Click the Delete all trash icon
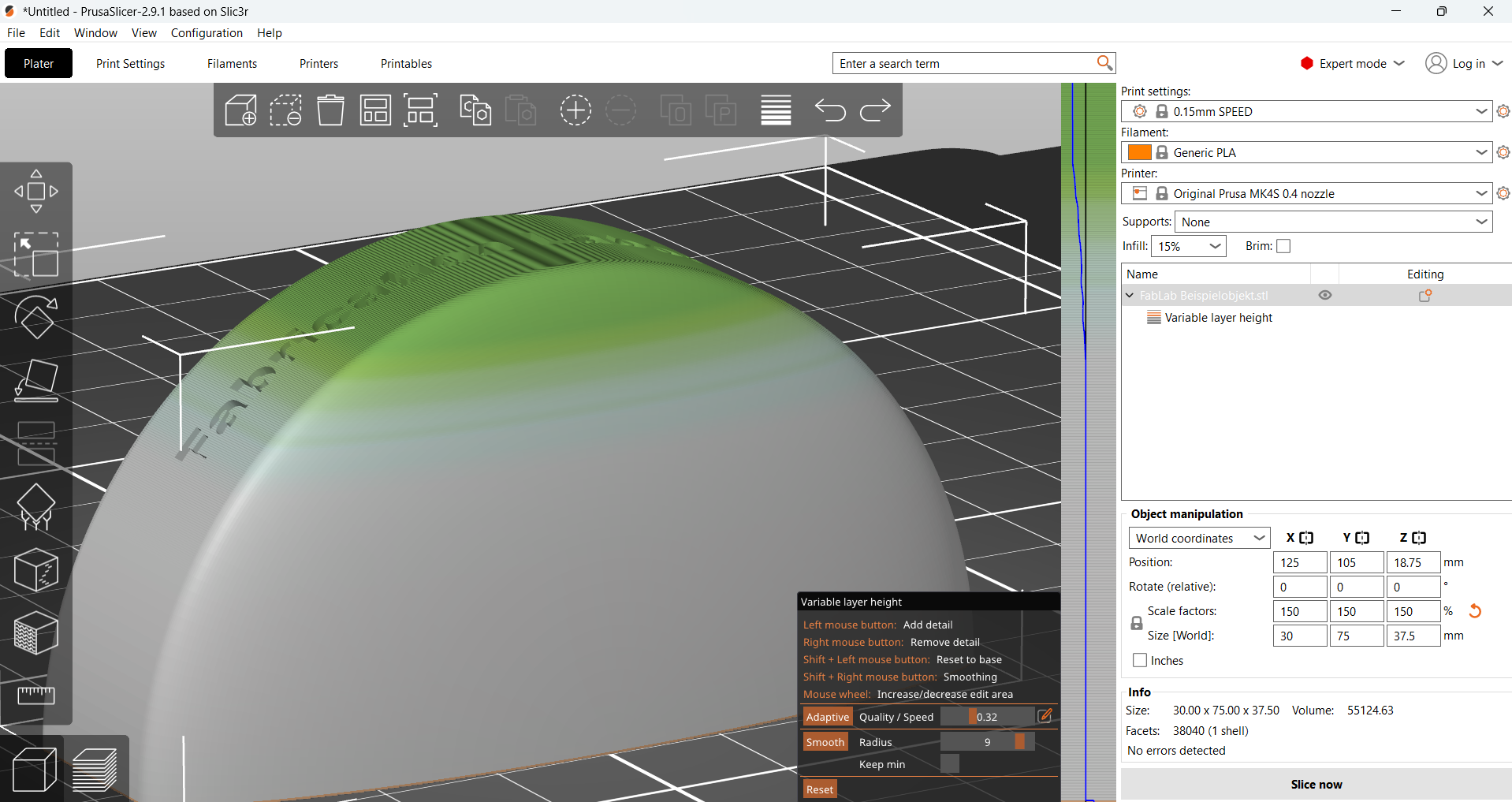This screenshot has height=802, width=1512. [330, 110]
